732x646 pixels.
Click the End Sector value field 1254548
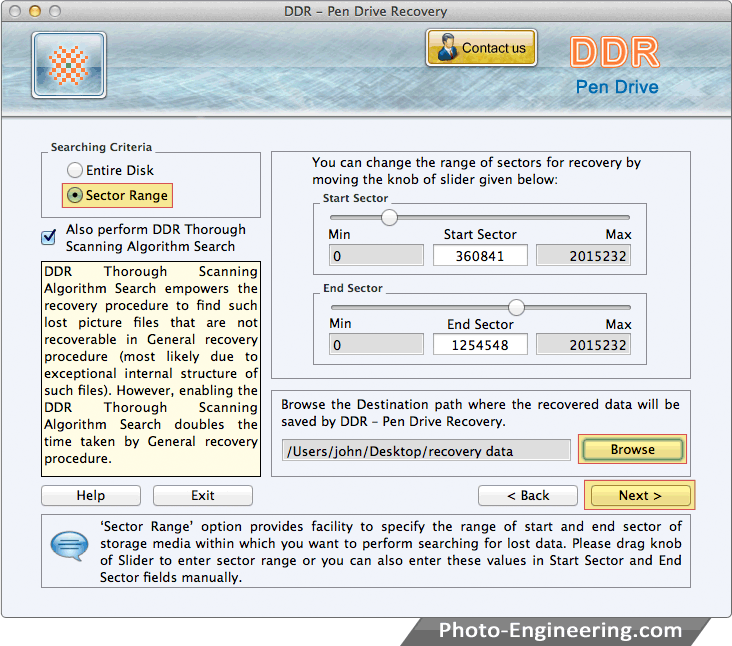(x=480, y=345)
